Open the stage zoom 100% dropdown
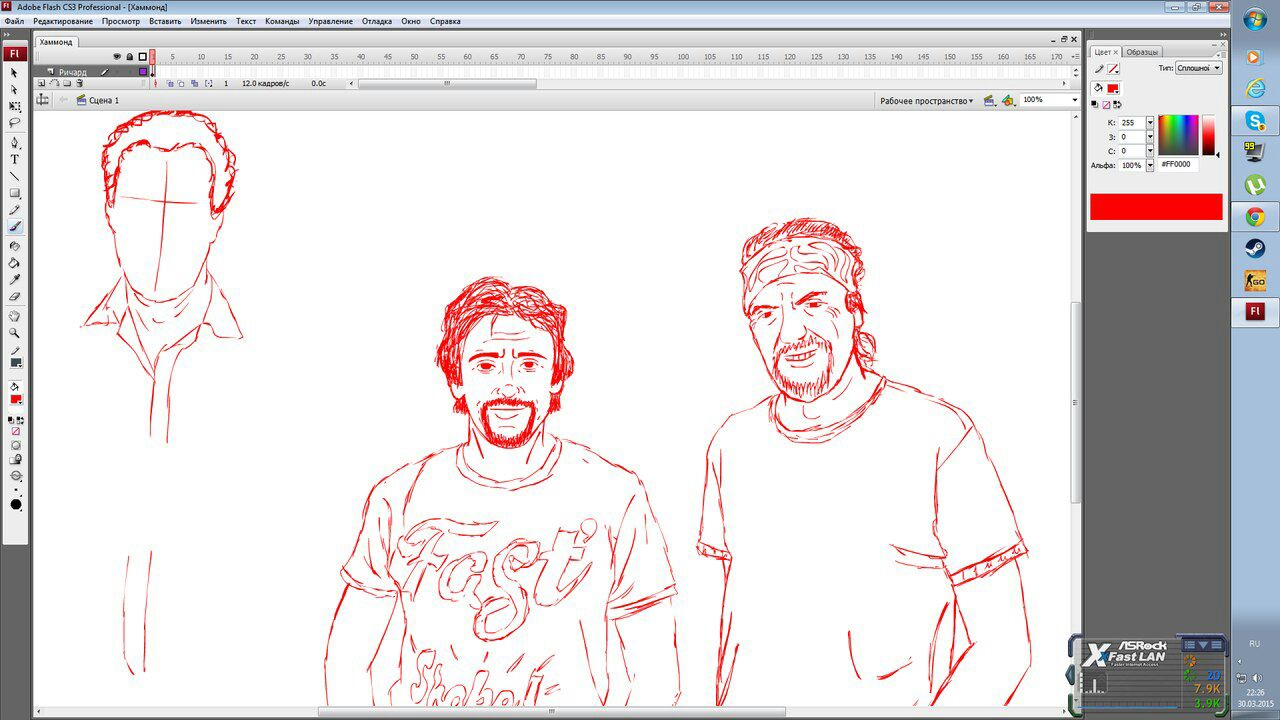1280x720 pixels. pyautogui.click(x=1049, y=100)
